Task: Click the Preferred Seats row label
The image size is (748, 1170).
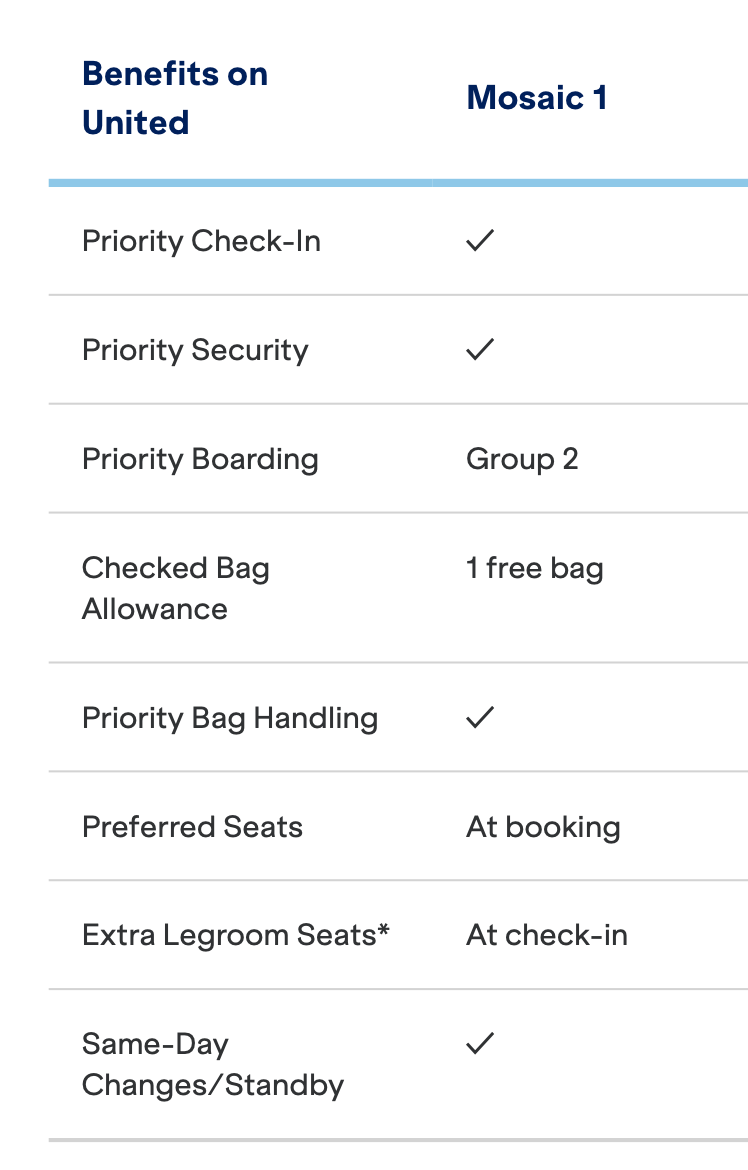Action: click(192, 827)
